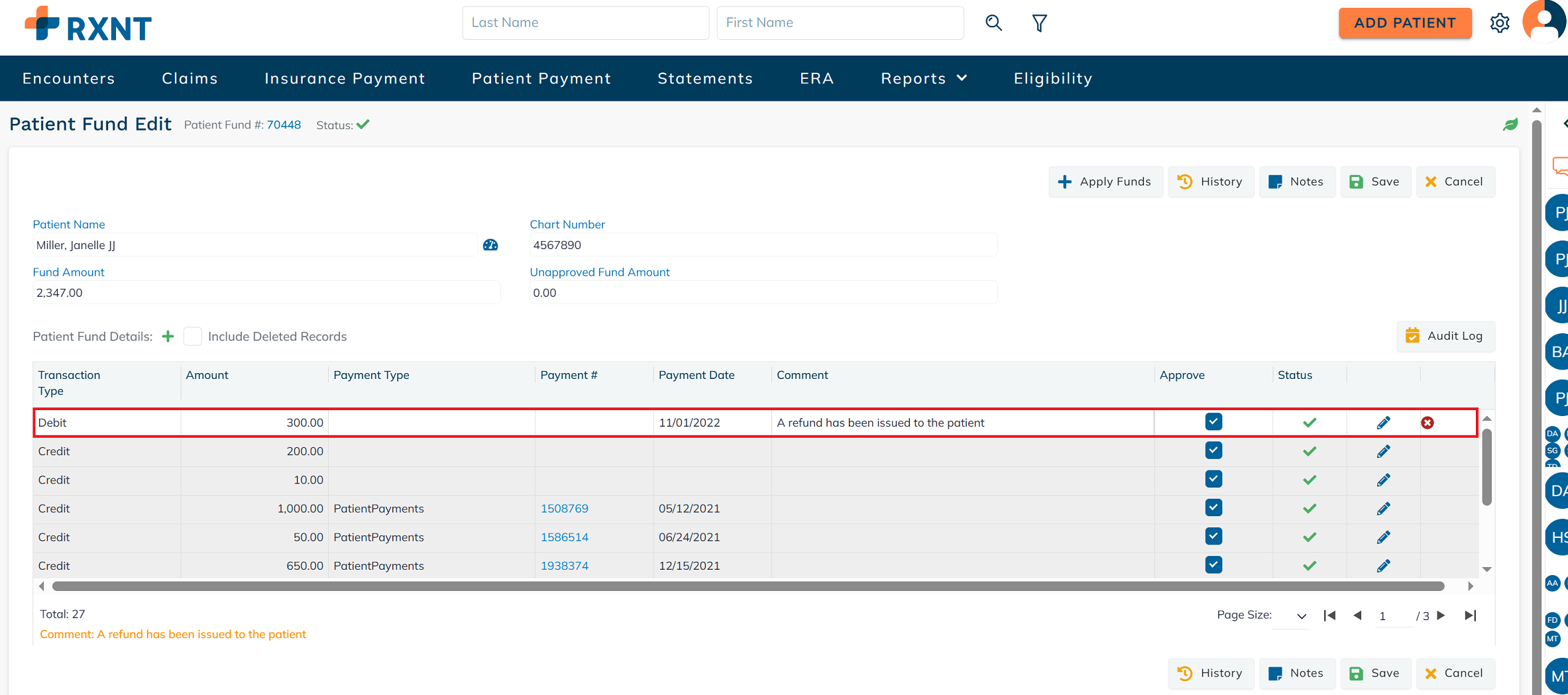Go to the next page of results
The image size is (1568, 695).
coord(1441,615)
